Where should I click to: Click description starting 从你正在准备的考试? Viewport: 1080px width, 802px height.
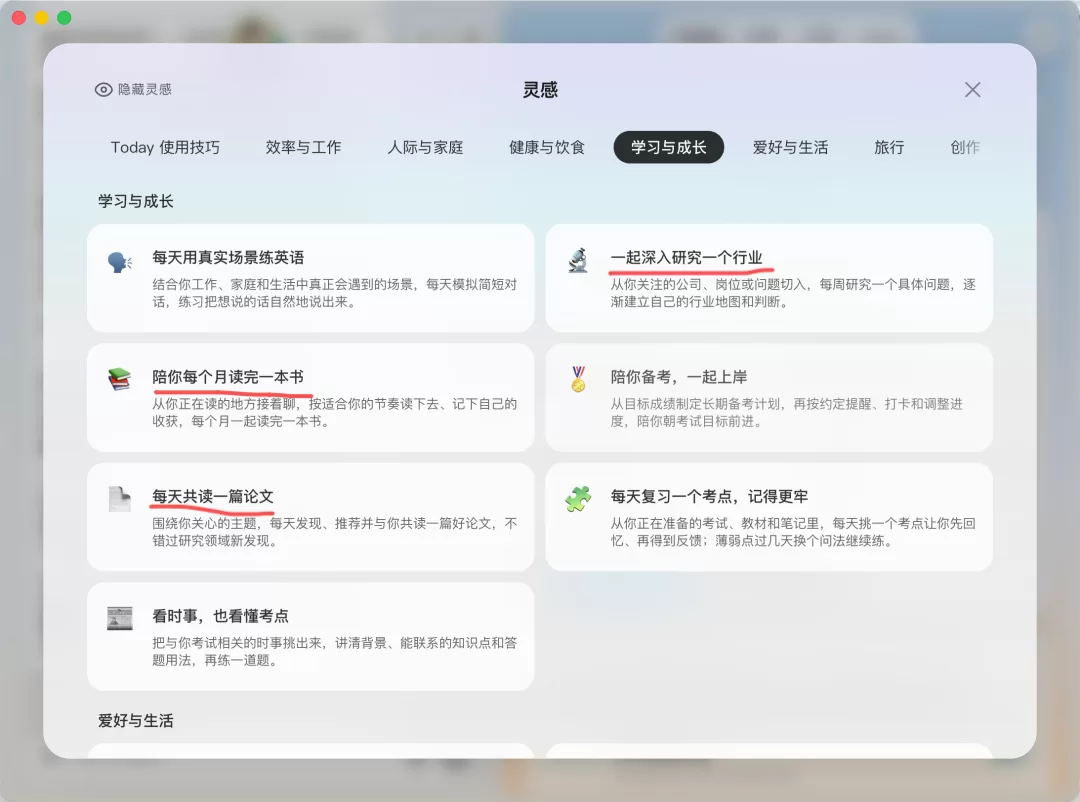point(793,532)
